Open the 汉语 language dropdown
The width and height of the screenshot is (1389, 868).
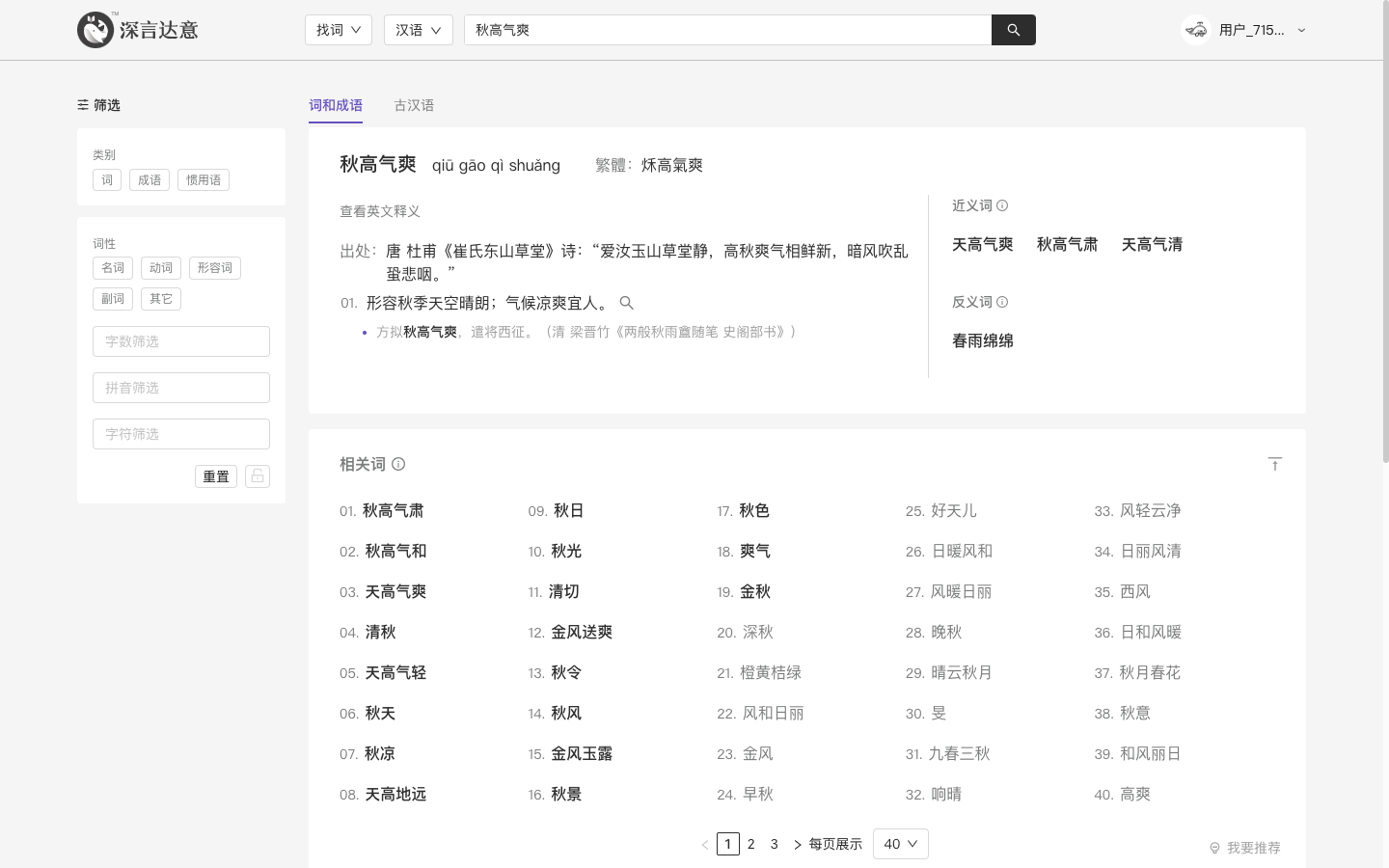(x=419, y=30)
